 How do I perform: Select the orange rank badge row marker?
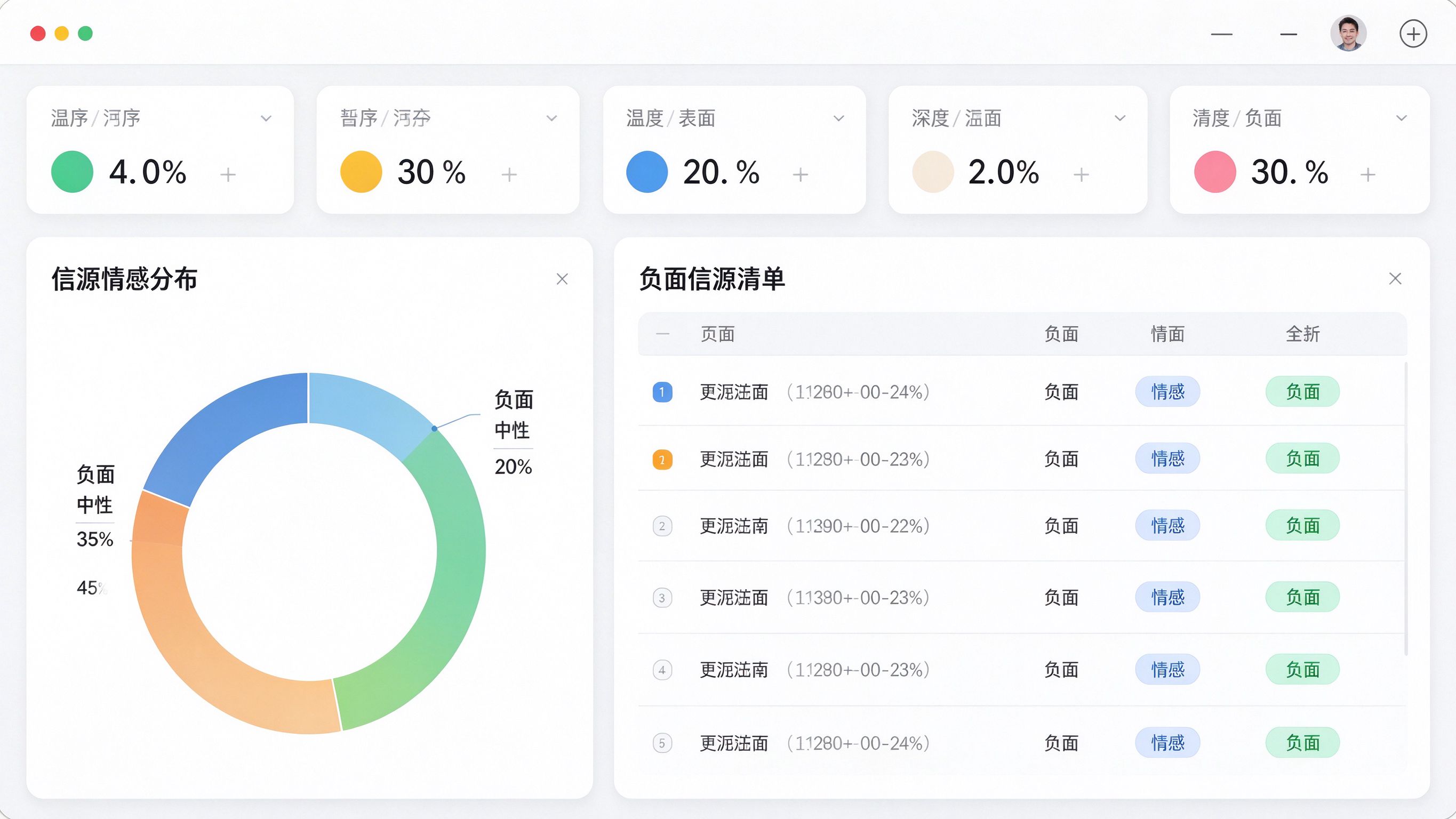coord(662,460)
